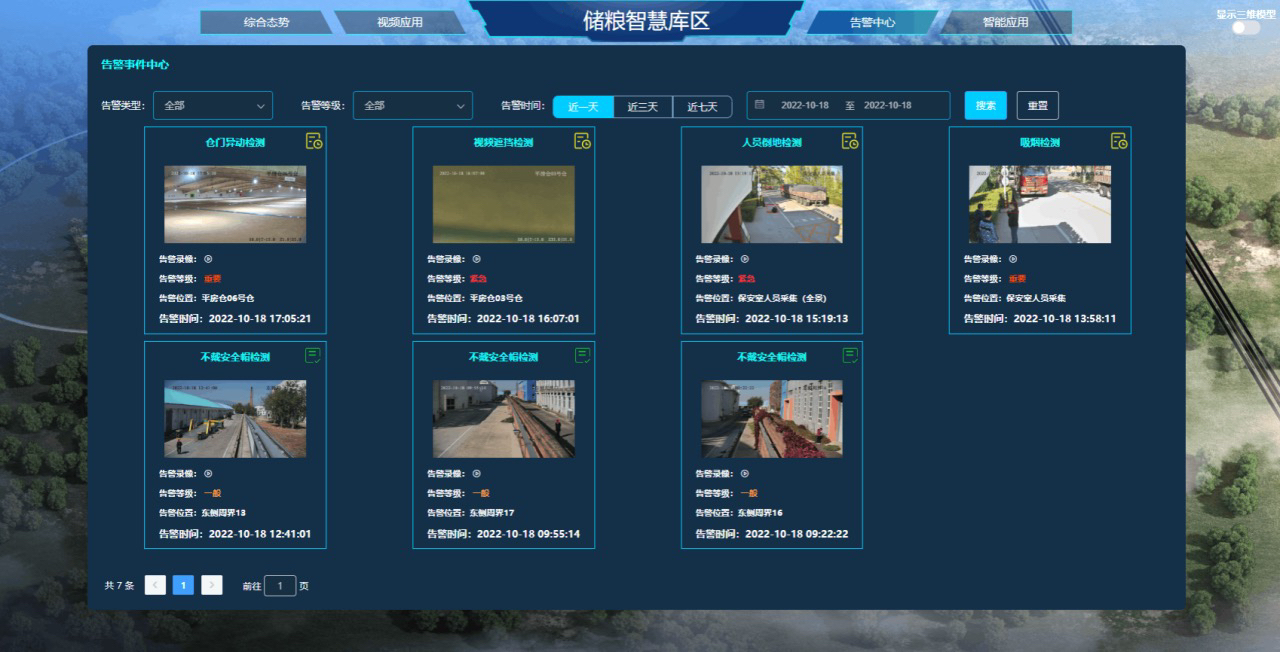This screenshot has height=652, width=1280.
Task: Click the 前往 page number input box
Action: (x=280, y=586)
